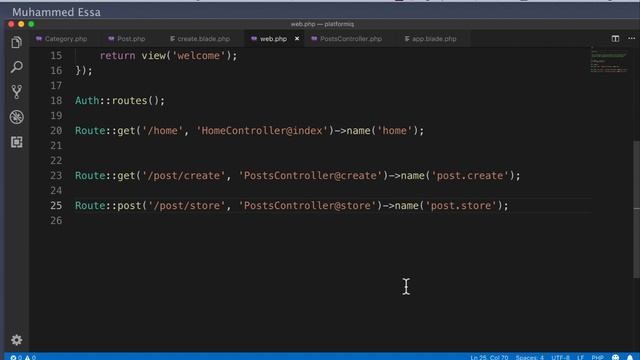Open the Debug view in activity bar
Screen dimensions: 640x360
[16, 117]
